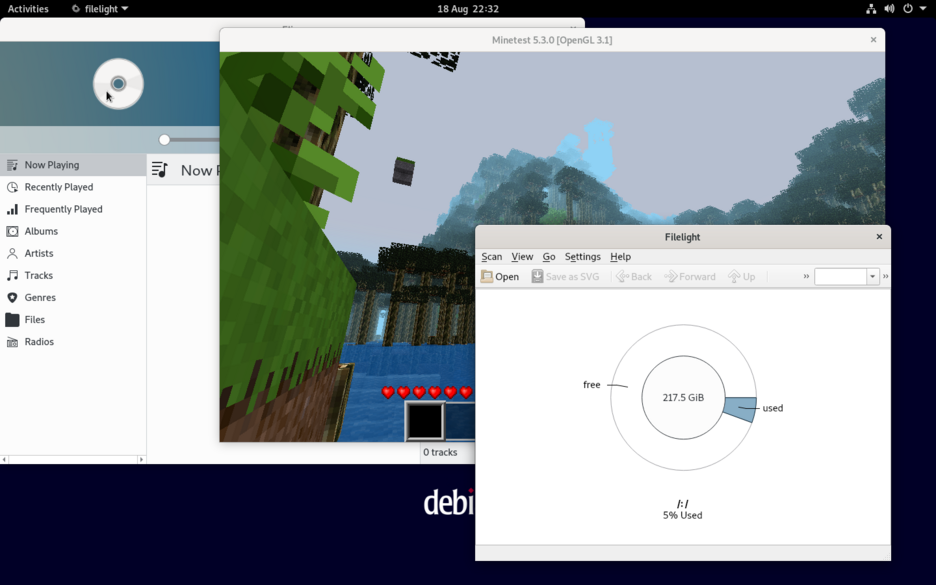The height and width of the screenshot is (585, 936).
Task: Show Artists in the music sidebar
Action: (x=73, y=253)
